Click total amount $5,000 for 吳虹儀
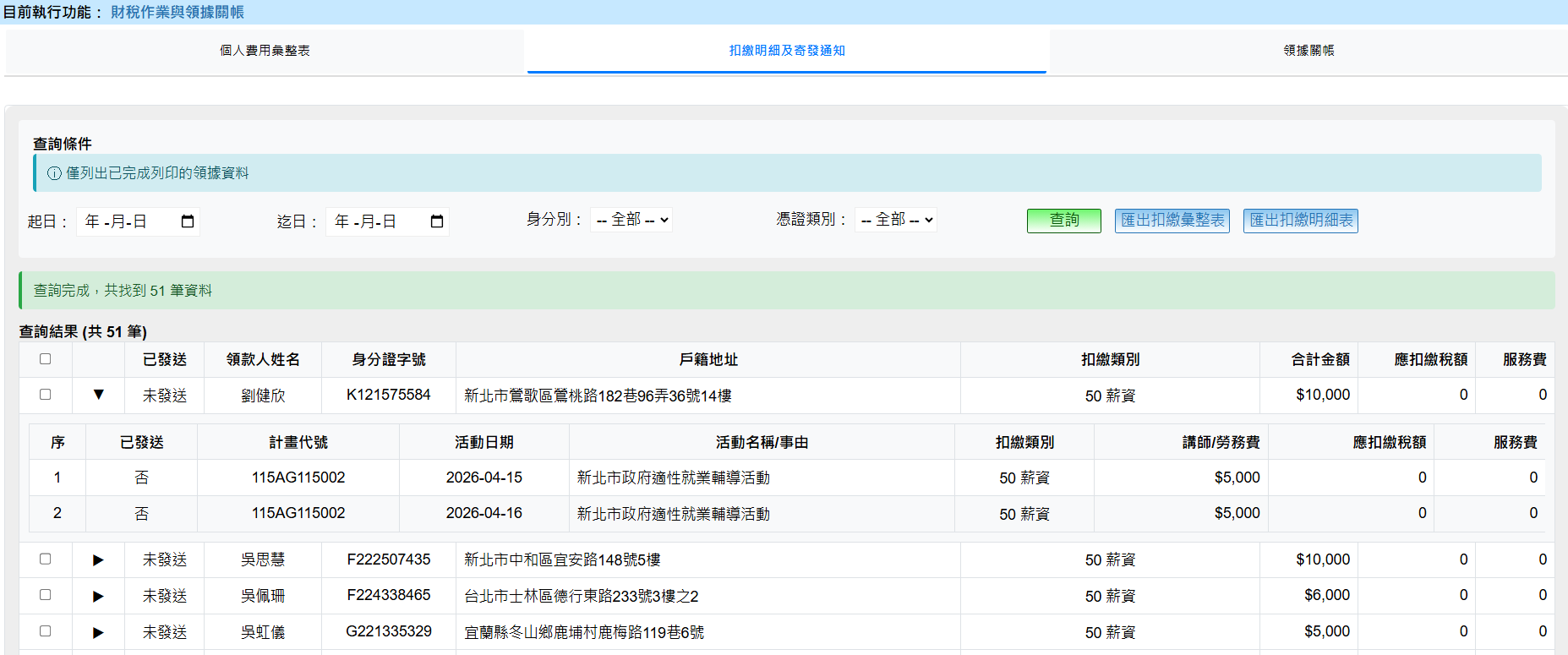Image resolution: width=1568 pixels, height=655 pixels. click(x=1327, y=631)
